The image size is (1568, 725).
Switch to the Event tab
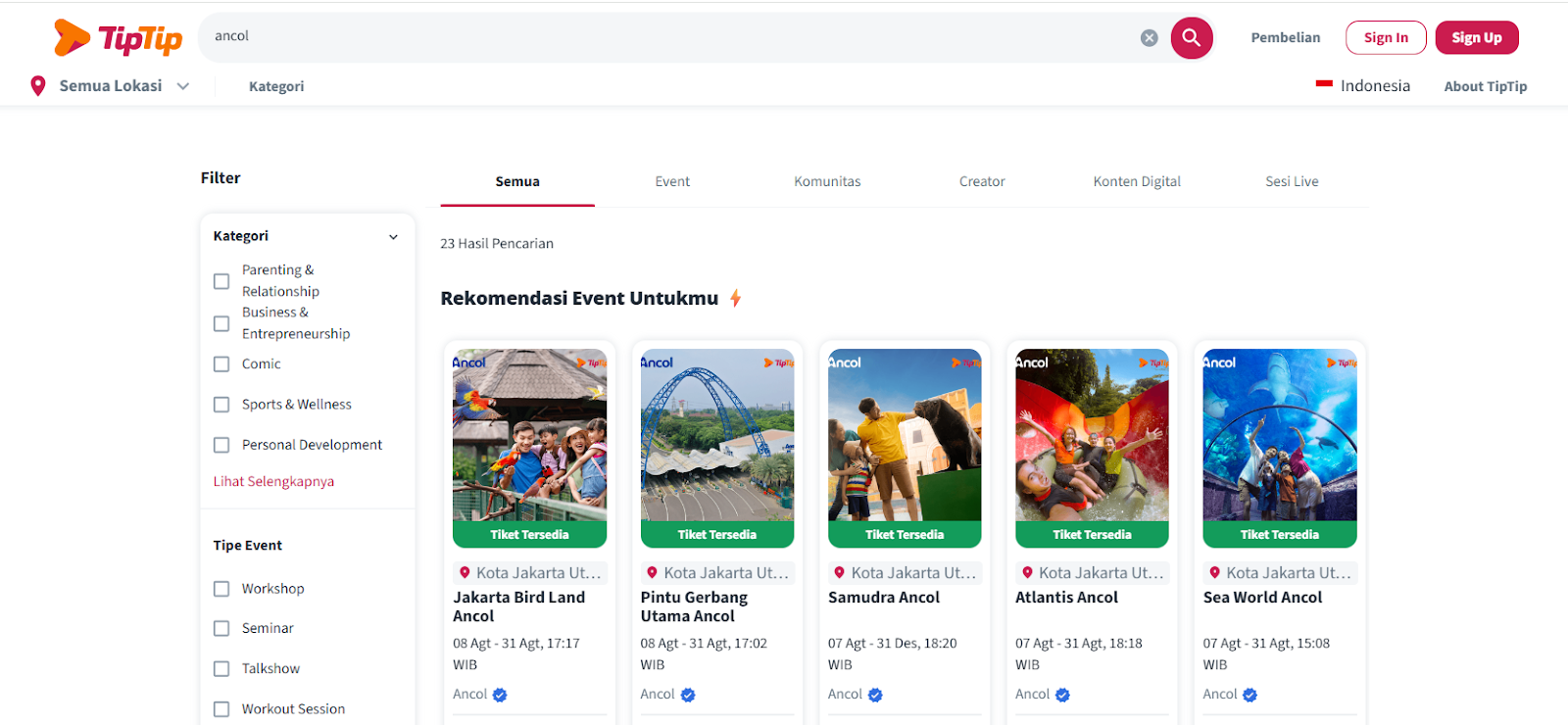pos(672,181)
